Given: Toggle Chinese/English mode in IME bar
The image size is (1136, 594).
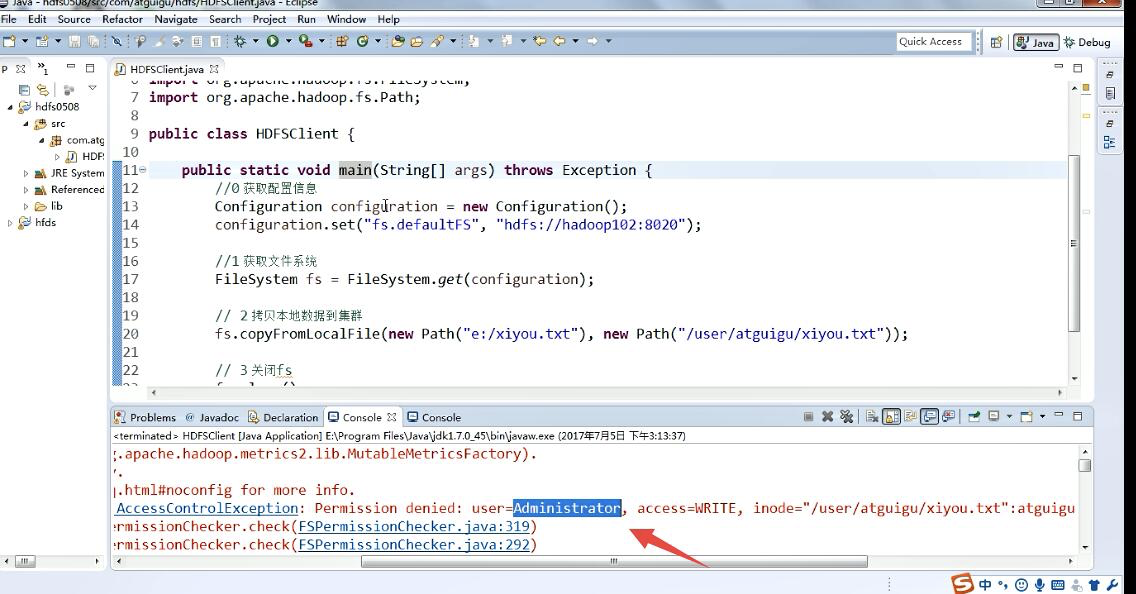Looking at the screenshot, I should point(985,585).
